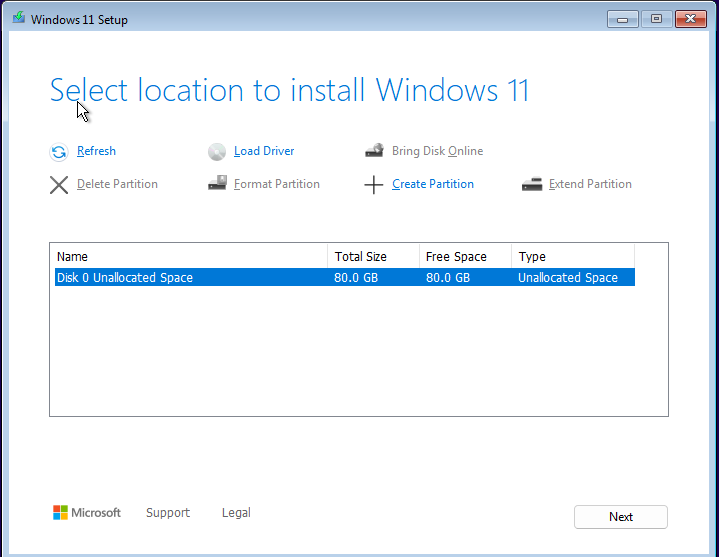Open the Refresh link
Image resolution: width=719 pixels, height=557 pixels.
click(96, 151)
